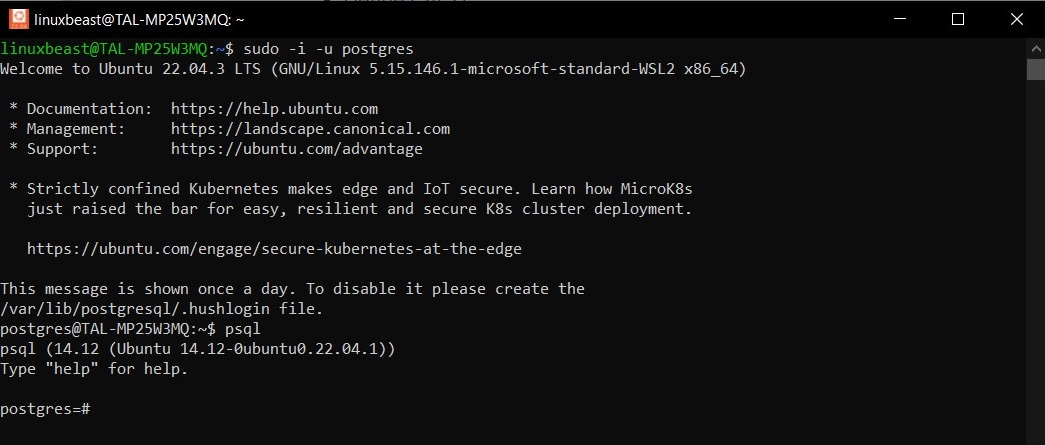Click the green linuxbeast@TAL-MP25W3MQ prompt
The image size is (1045, 445).
104,49
